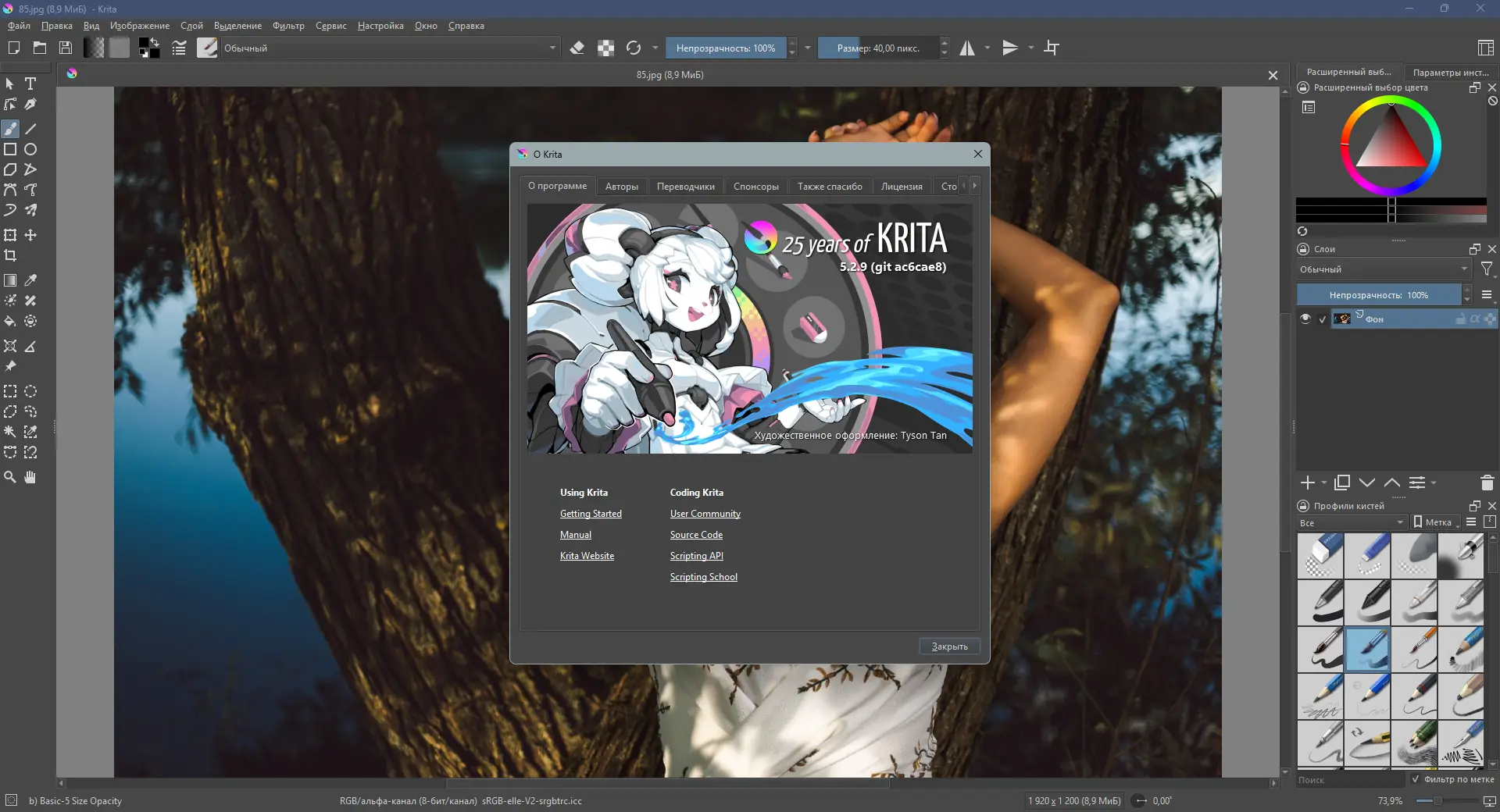The height and width of the screenshot is (812, 1500).
Task: Pick the Ellipse shape tool
Action: pos(30,149)
